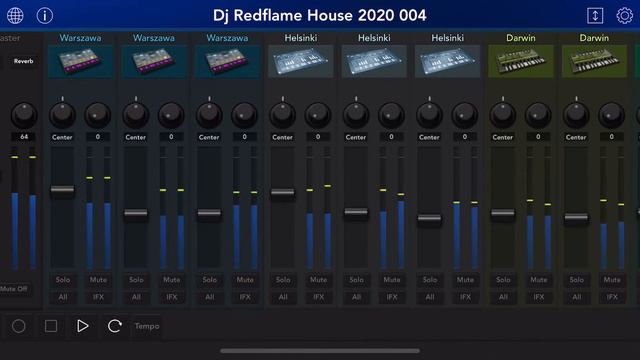Click the first Darwin send knob
This screenshot has width=640, height=360.
pyautogui.click(x=538, y=116)
